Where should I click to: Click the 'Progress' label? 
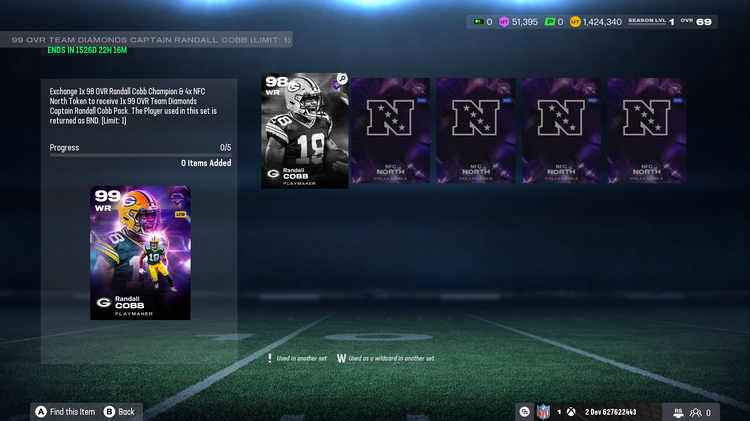tap(64, 147)
